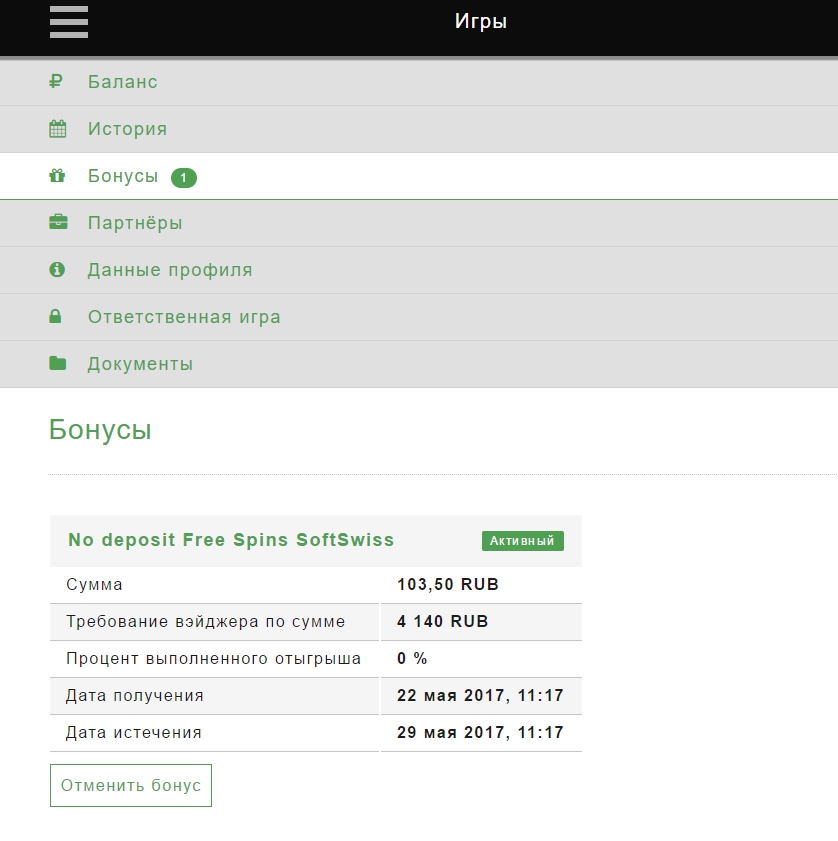Open Ответственная игра settings
This screenshot has width=838, height=841.
tap(184, 317)
